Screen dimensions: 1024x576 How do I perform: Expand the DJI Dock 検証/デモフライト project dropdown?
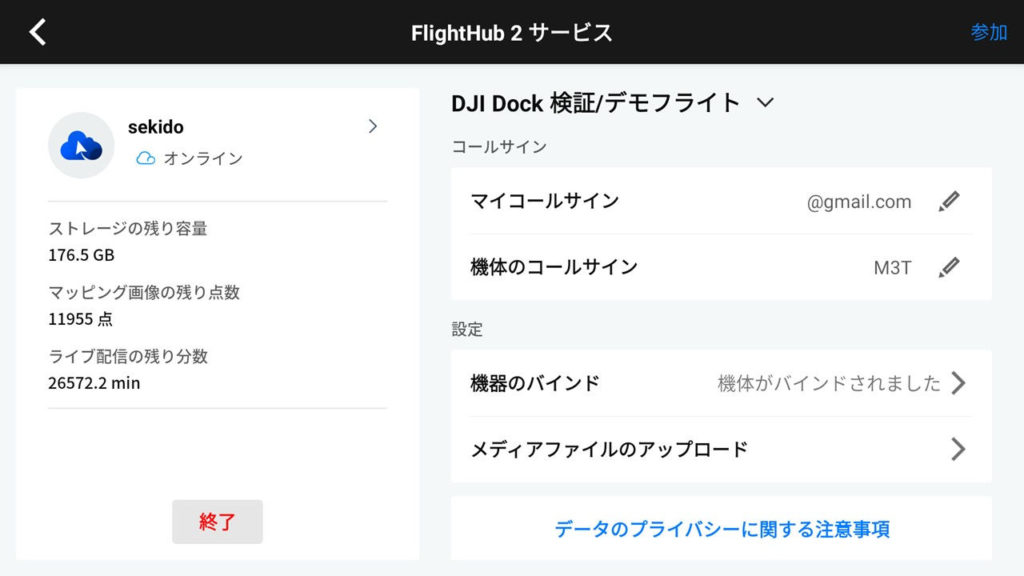pyautogui.click(x=766, y=101)
